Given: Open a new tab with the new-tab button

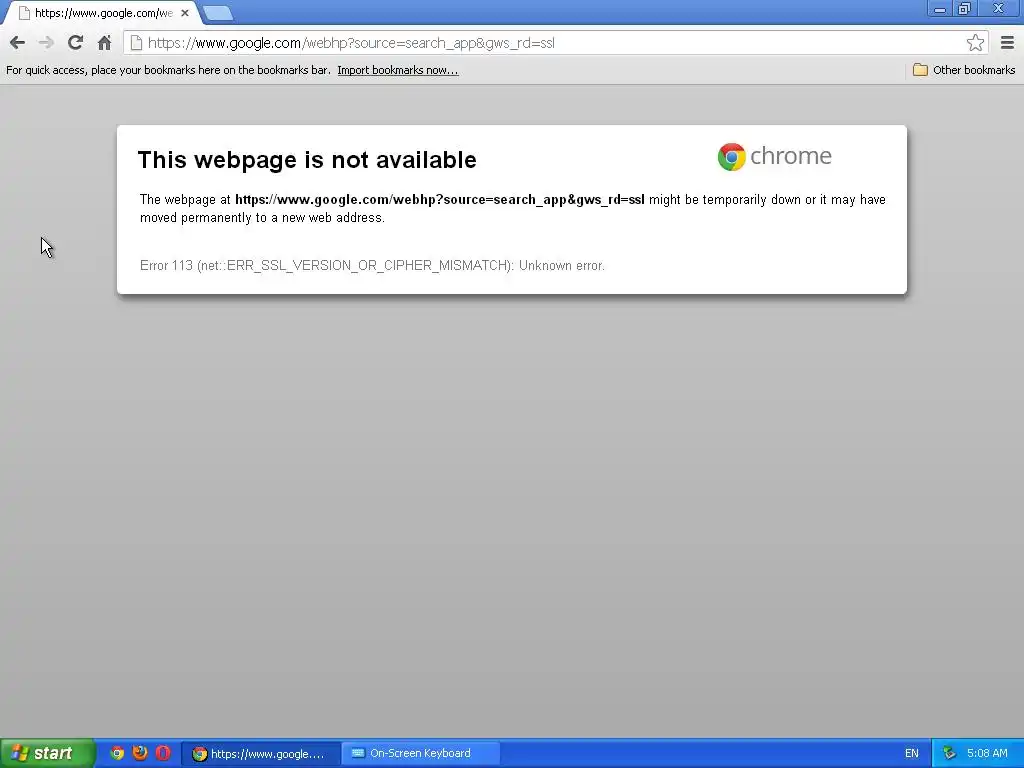Looking at the screenshot, I should coord(217,13).
